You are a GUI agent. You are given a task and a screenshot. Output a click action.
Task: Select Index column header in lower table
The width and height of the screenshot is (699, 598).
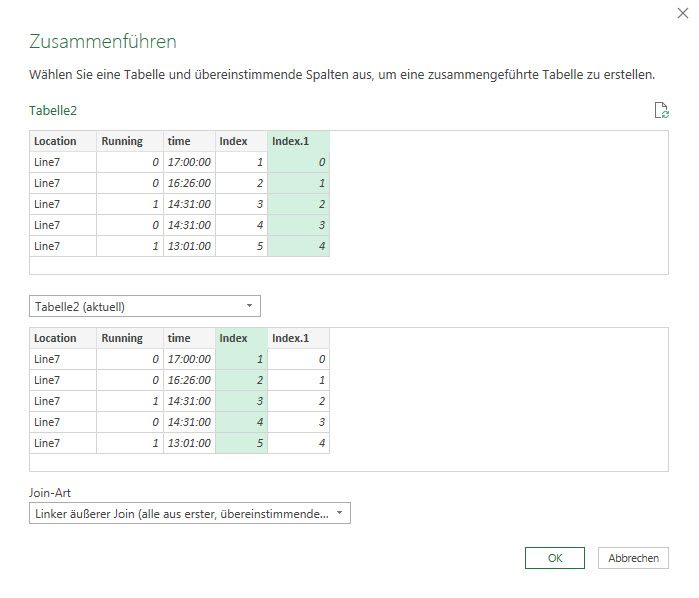tap(241, 338)
